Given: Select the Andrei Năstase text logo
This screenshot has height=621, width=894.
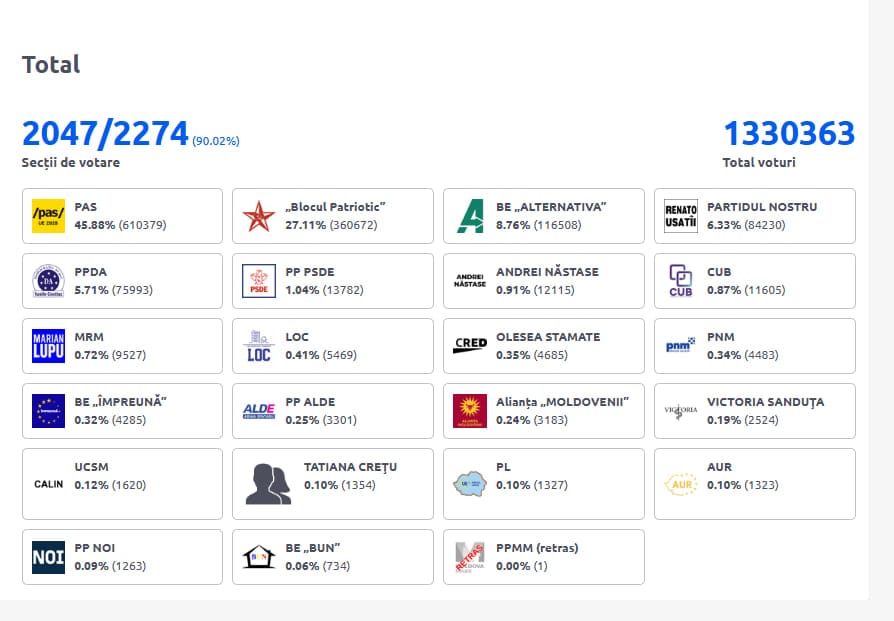Looking at the screenshot, I should (x=470, y=281).
